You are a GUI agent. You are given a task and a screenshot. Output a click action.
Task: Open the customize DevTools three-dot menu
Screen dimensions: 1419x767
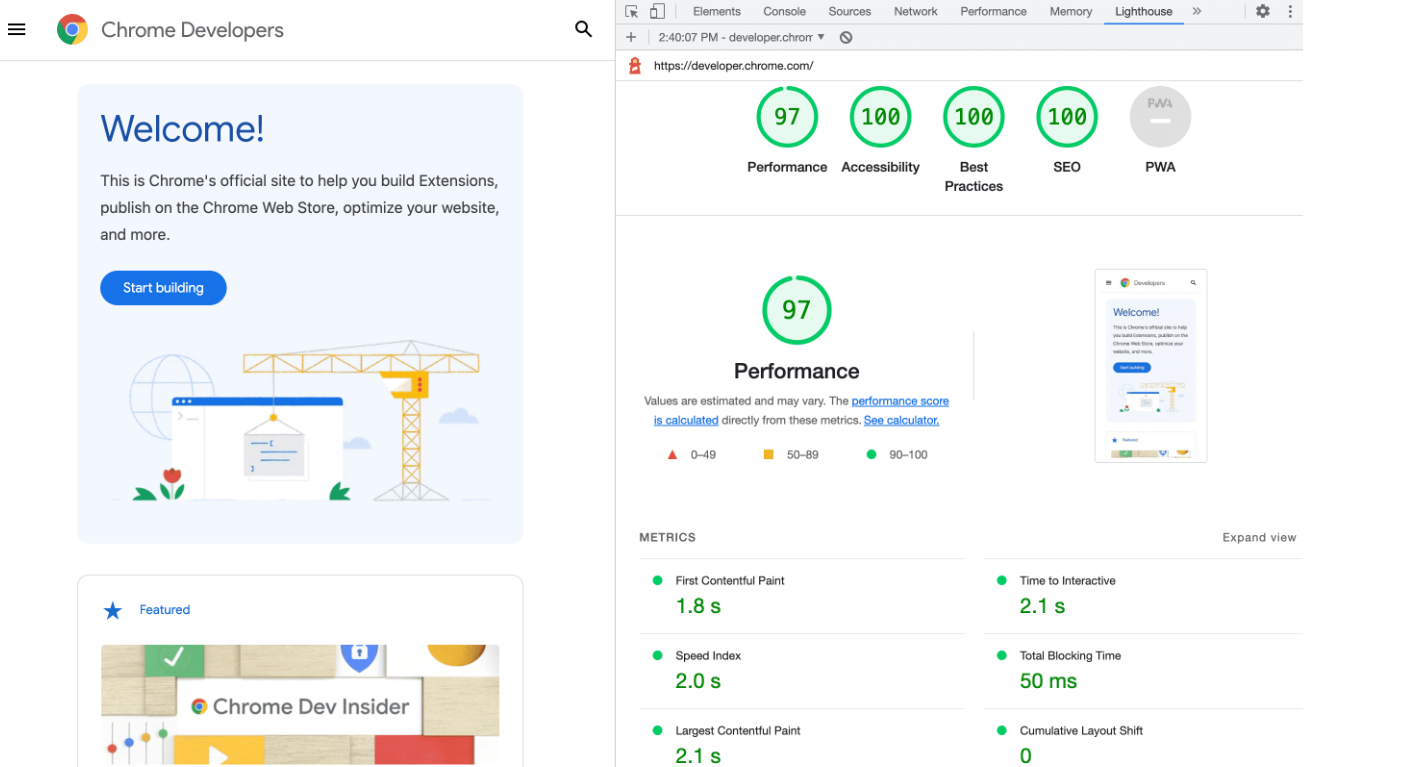click(1290, 11)
